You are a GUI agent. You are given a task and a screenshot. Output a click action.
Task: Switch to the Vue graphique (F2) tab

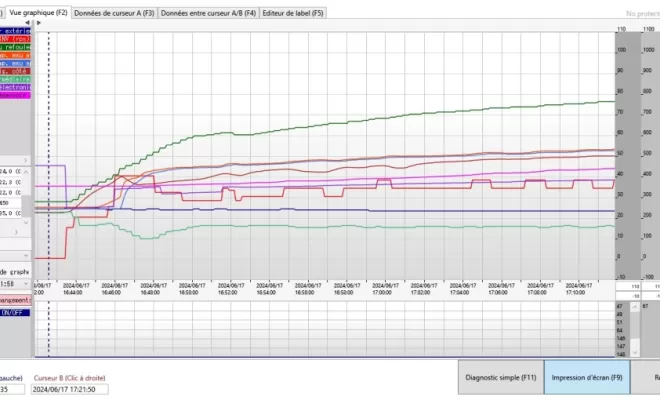click(38, 13)
